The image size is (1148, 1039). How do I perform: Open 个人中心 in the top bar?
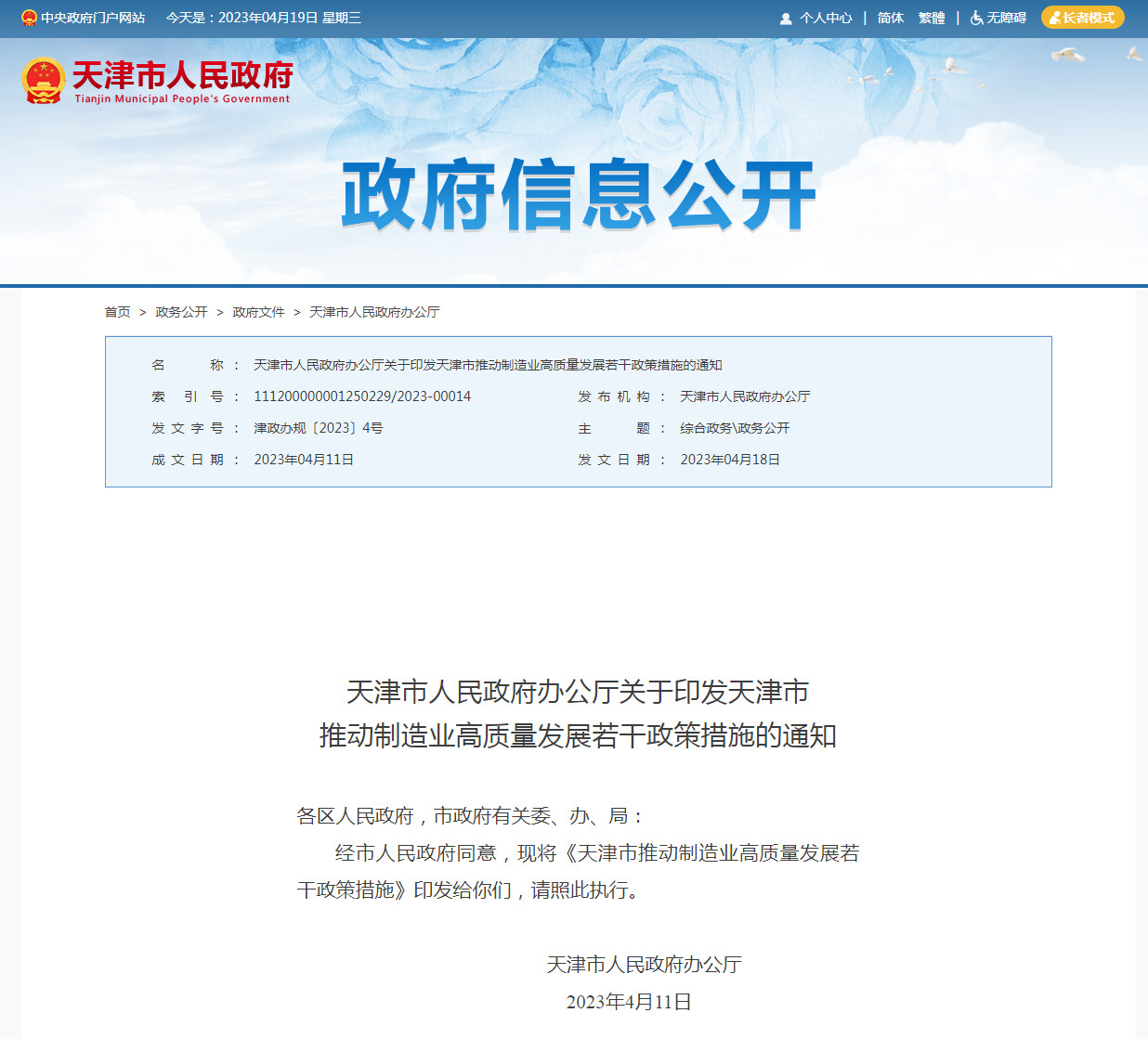(x=826, y=18)
